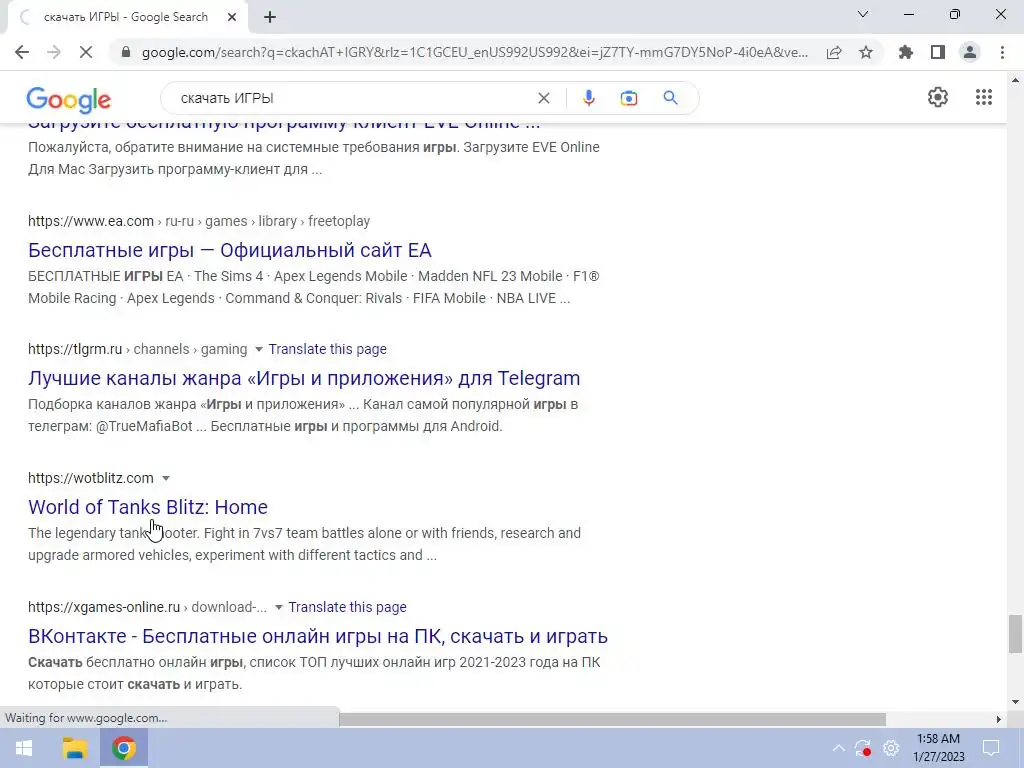Search by image with the camera icon

[x=628, y=98]
